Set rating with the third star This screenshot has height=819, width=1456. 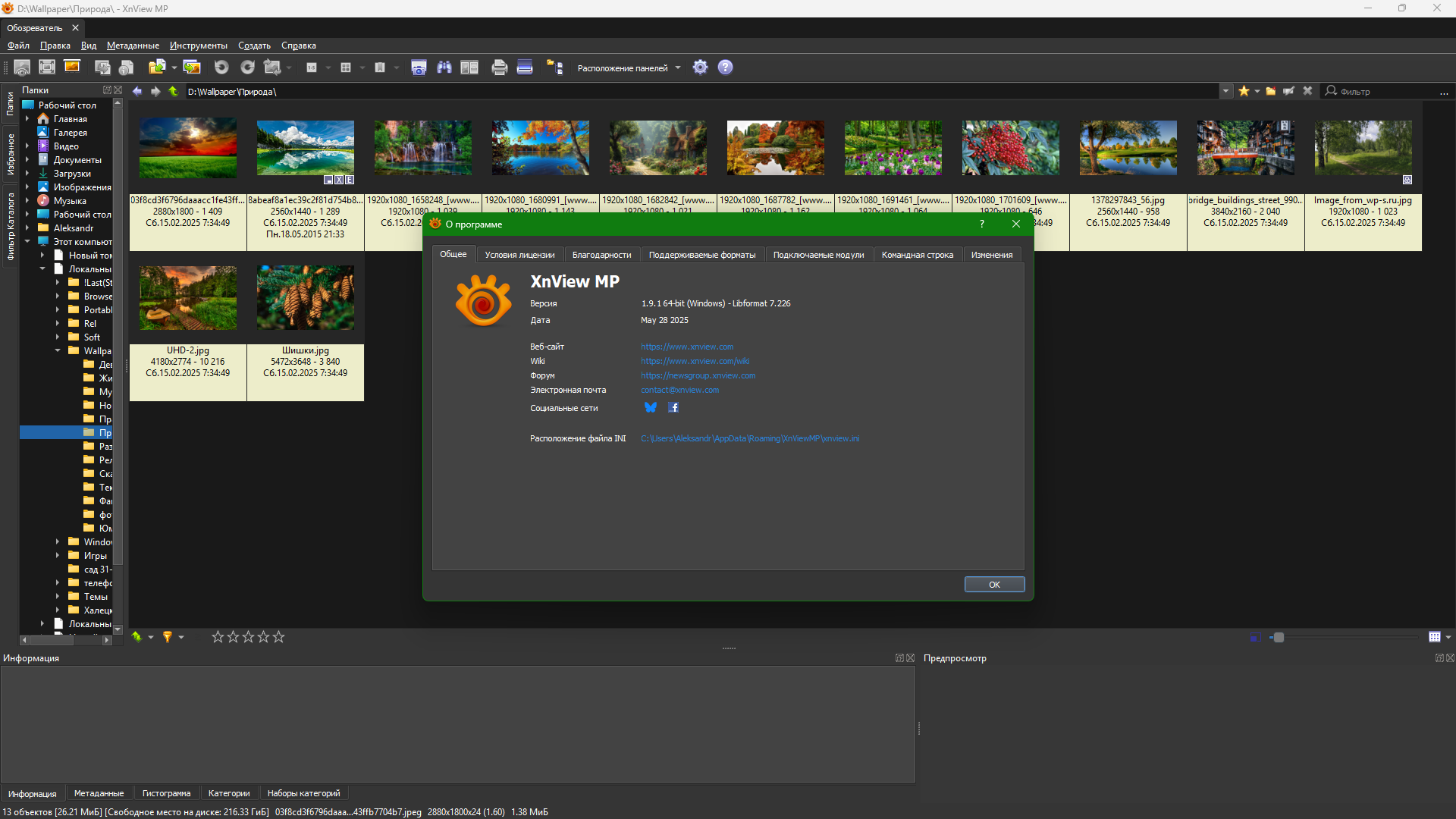248,637
